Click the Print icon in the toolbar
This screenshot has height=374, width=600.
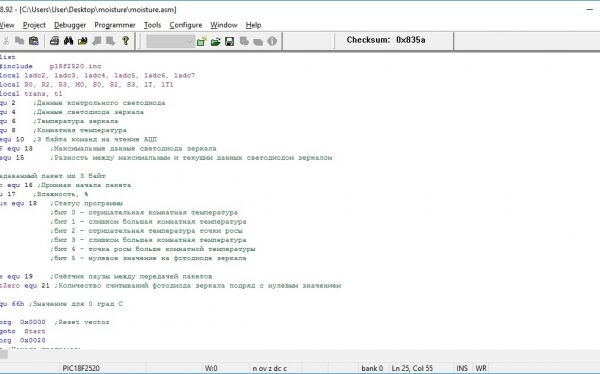54,41
